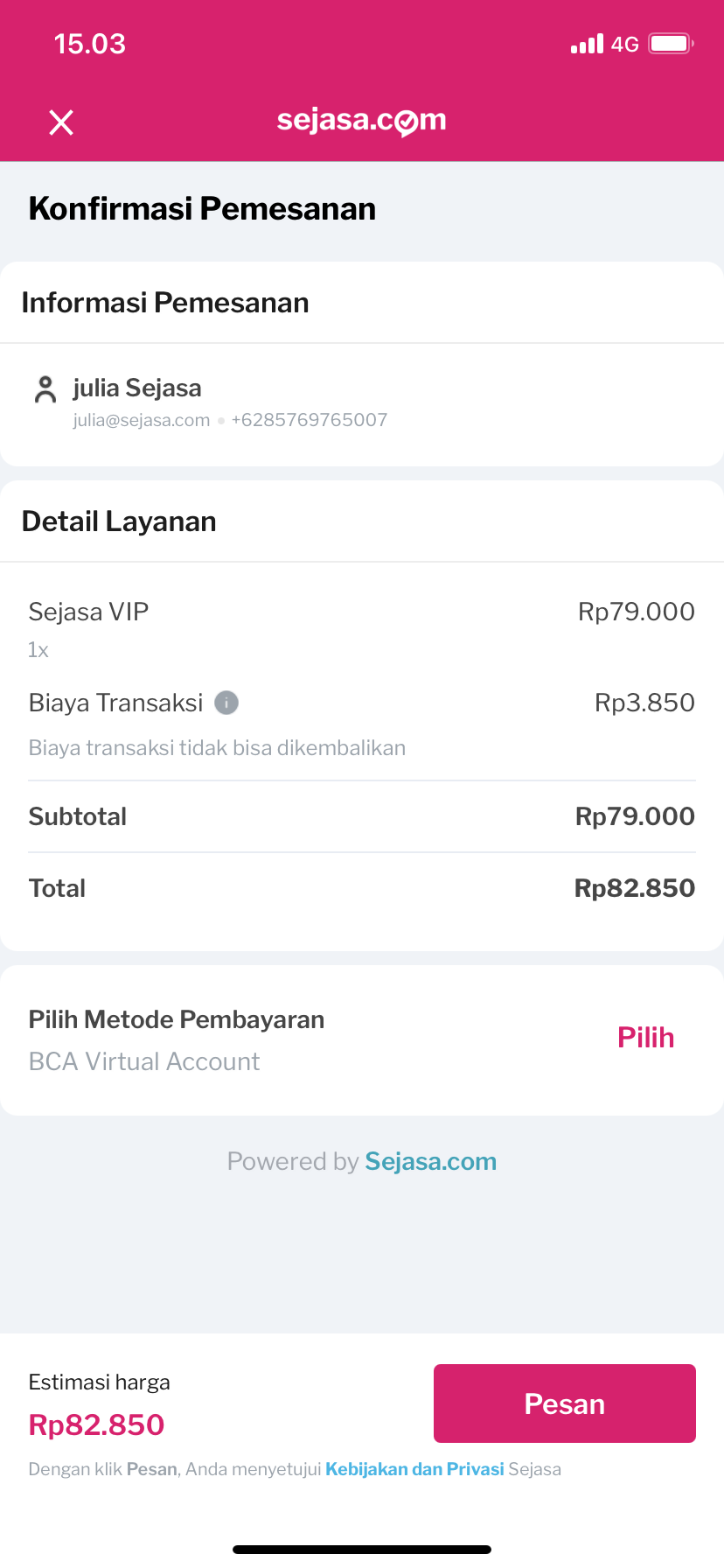Tap the phone number +6285769765007
The image size is (724, 1568).
tap(309, 420)
